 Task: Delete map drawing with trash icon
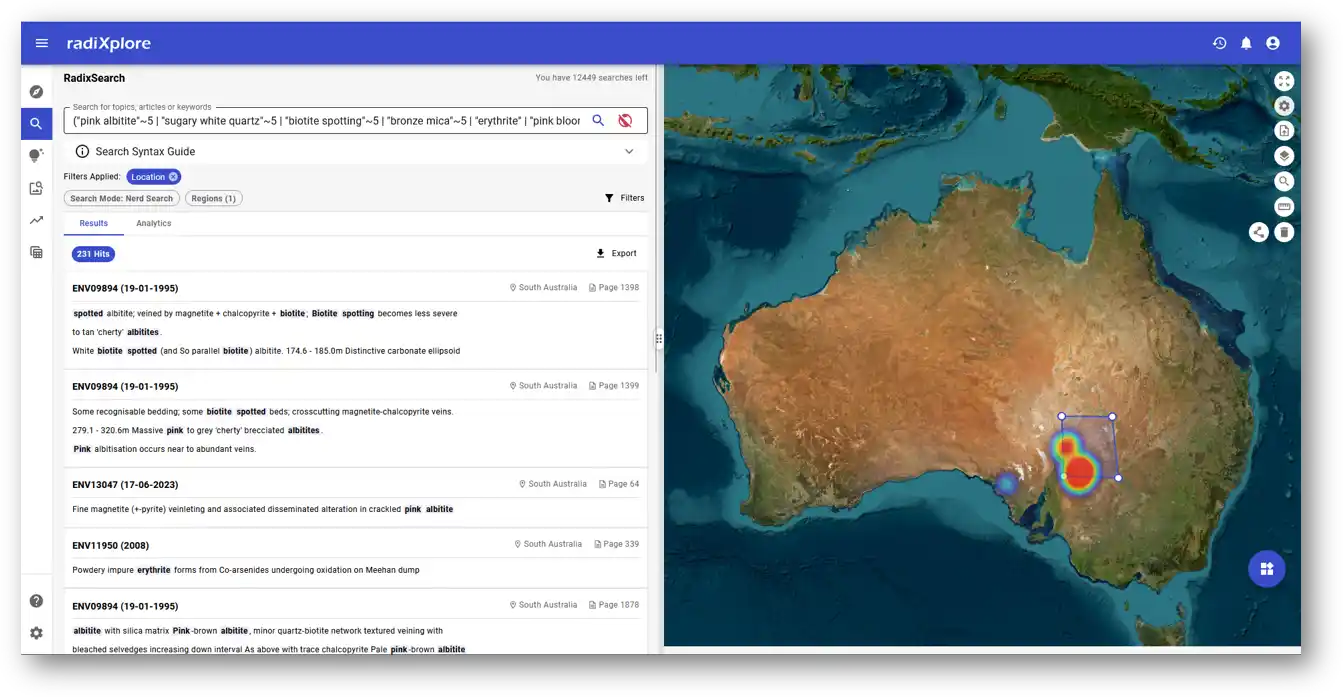[x=1285, y=232]
